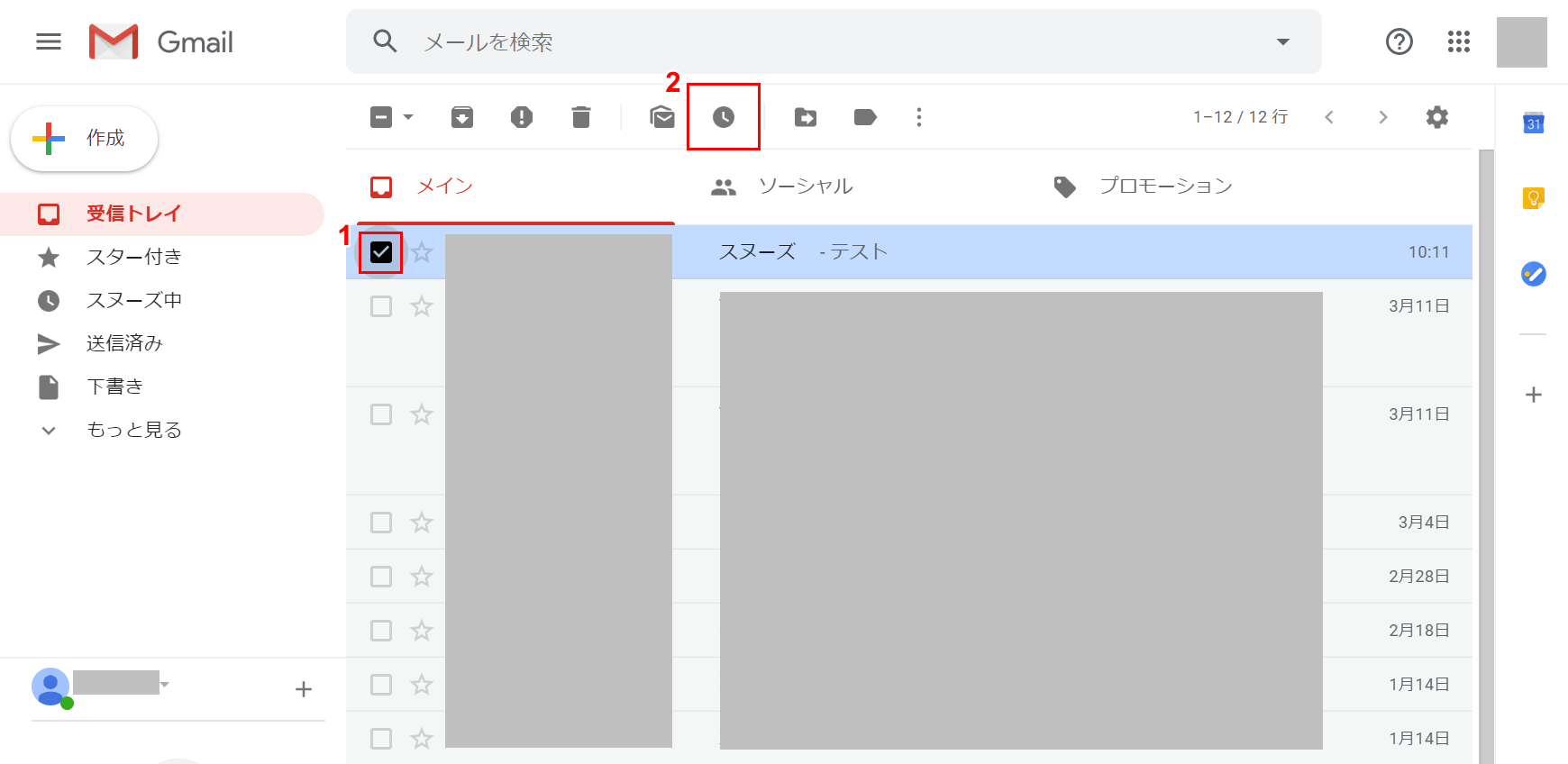Open the select-all checkbox dropdown arrow
This screenshot has height=764, width=1568.
click(408, 117)
